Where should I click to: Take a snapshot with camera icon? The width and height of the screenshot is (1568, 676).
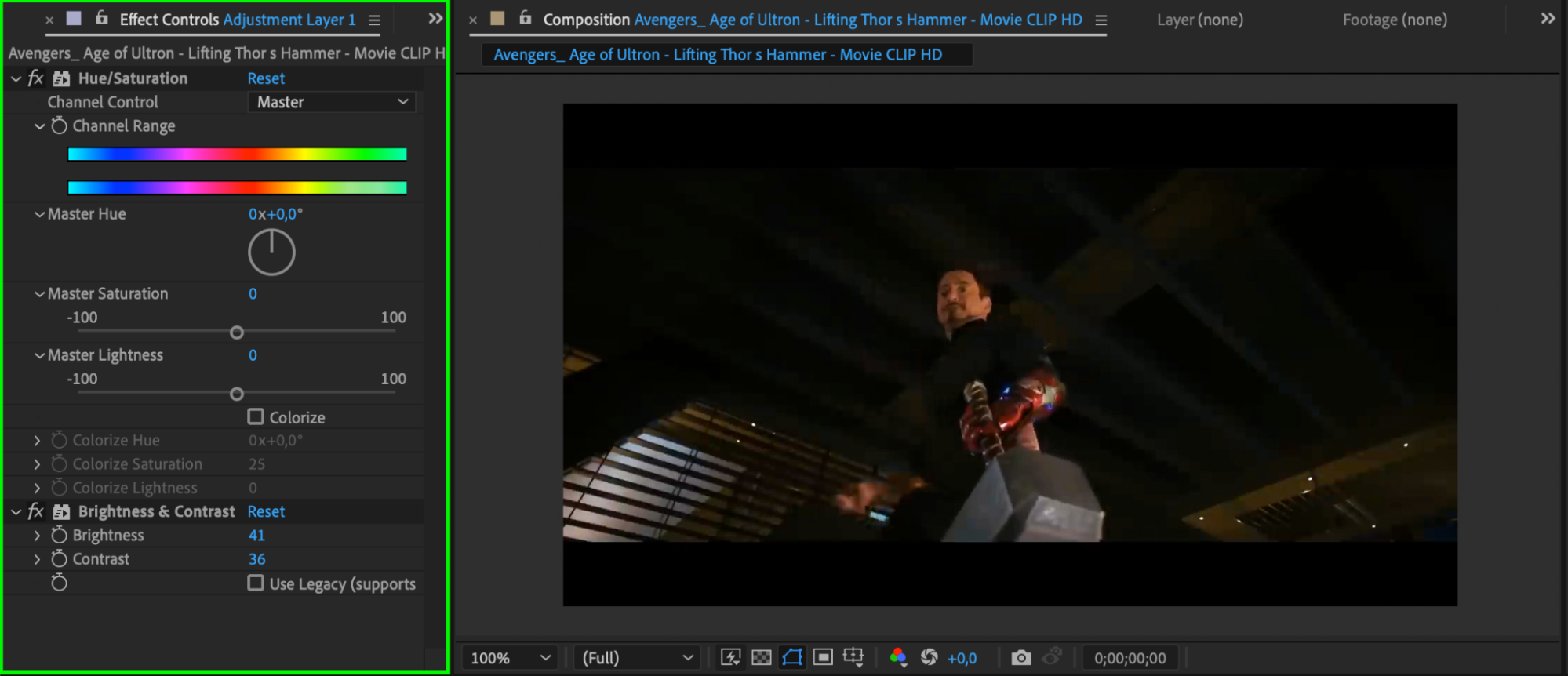pyautogui.click(x=1021, y=657)
